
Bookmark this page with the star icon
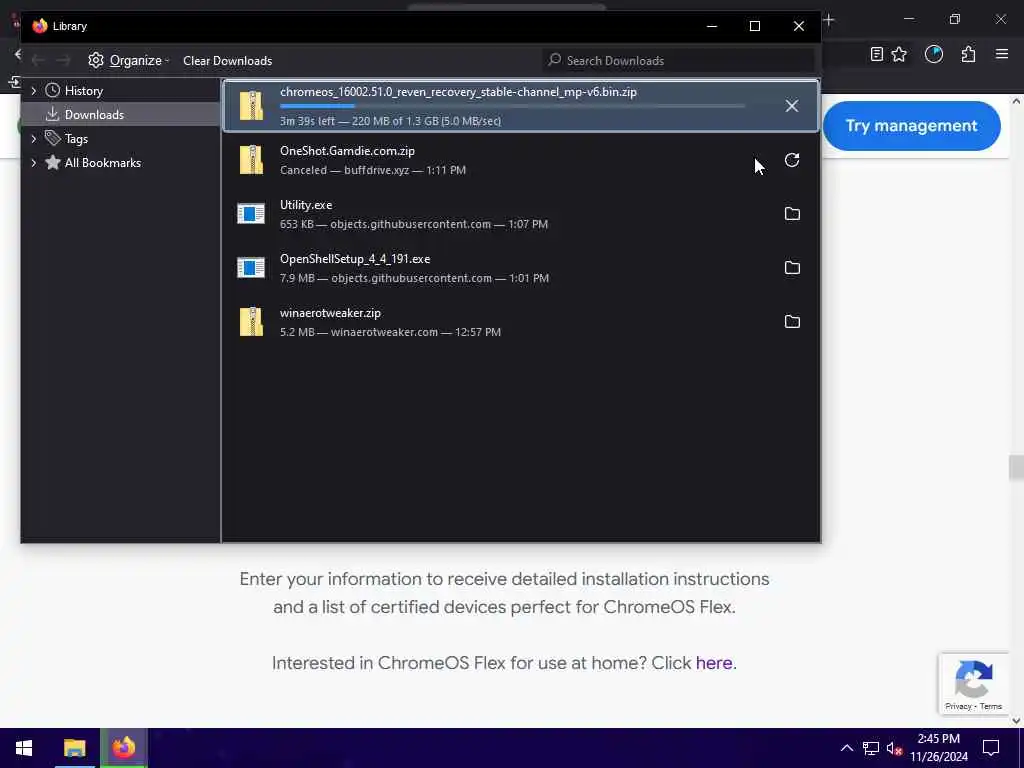(x=899, y=54)
